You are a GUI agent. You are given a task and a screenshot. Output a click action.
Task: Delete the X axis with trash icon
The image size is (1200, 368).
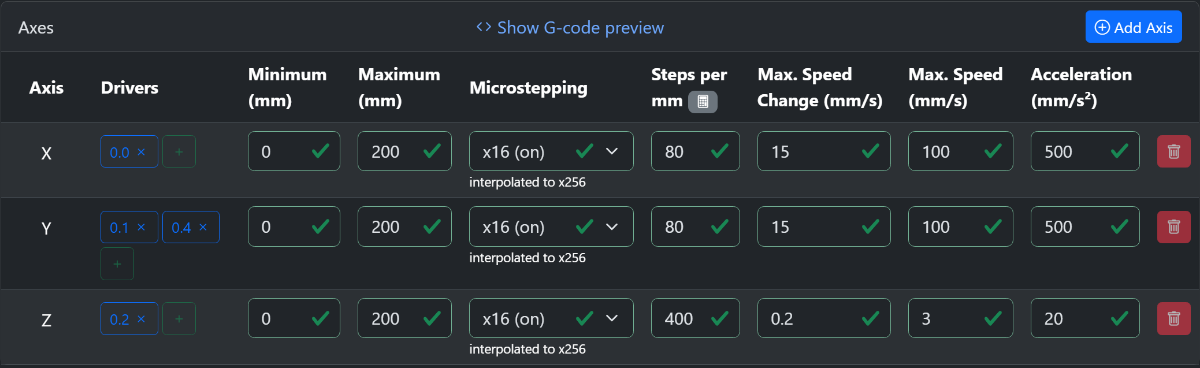pyautogui.click(x=1173, y=152)
